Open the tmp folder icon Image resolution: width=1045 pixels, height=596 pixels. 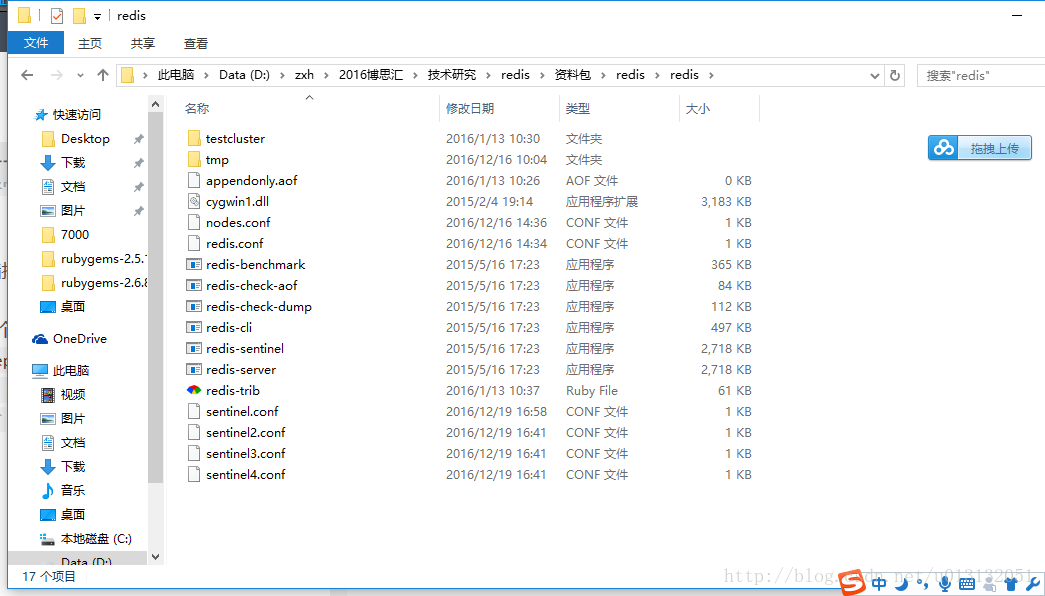click(x=194, y=159)
